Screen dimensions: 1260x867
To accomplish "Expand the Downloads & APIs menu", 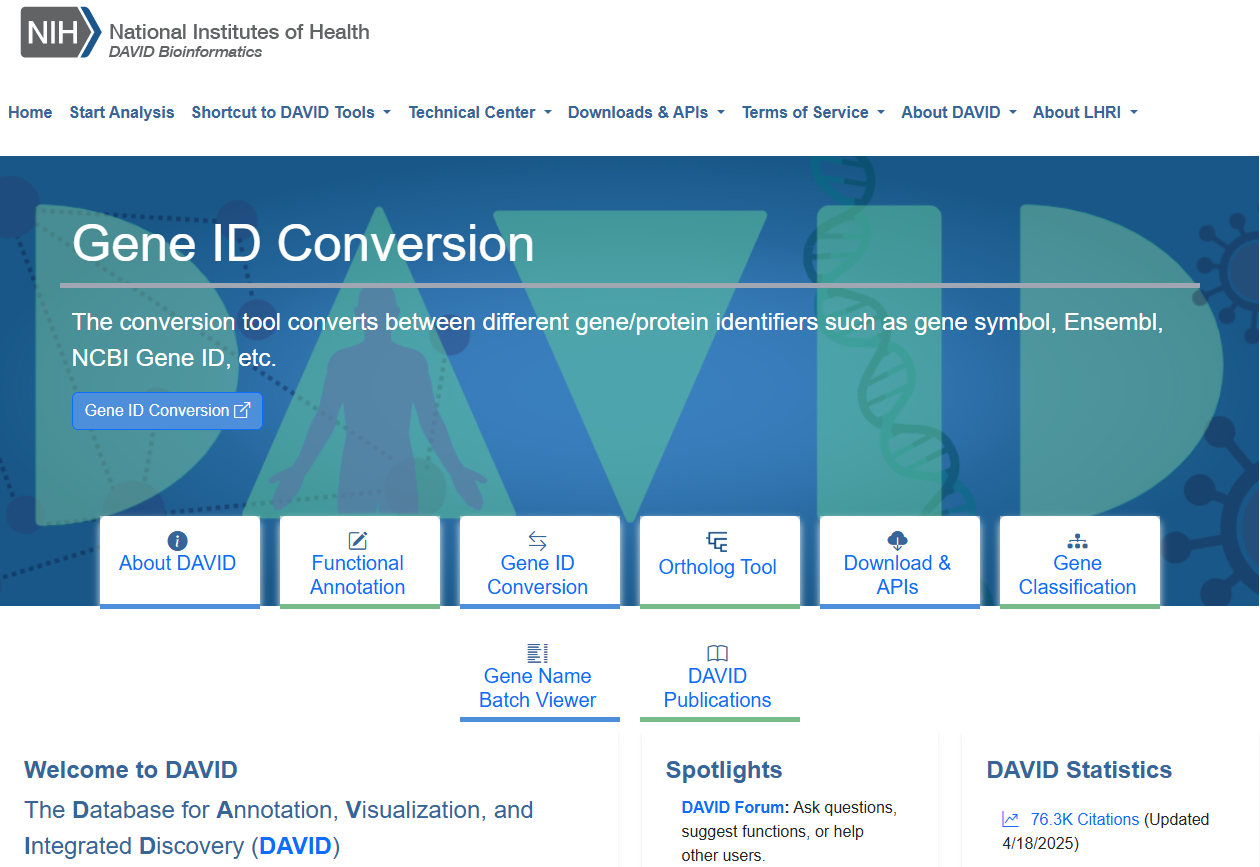I will tap(646, 113).
